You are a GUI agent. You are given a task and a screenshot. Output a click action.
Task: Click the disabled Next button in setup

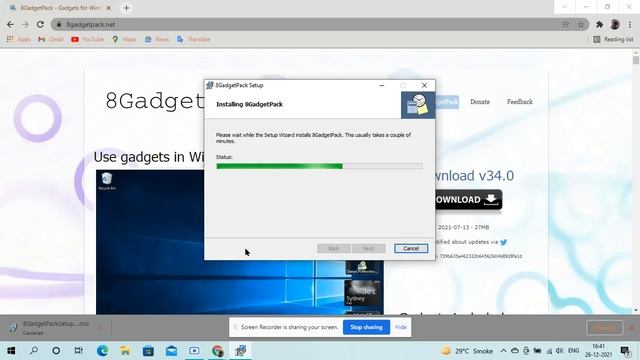coord(368,248)
